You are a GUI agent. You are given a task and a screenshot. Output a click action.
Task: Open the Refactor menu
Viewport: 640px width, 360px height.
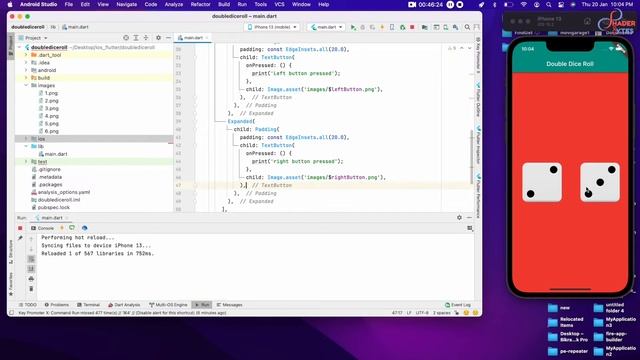click(x=200, y=4)
